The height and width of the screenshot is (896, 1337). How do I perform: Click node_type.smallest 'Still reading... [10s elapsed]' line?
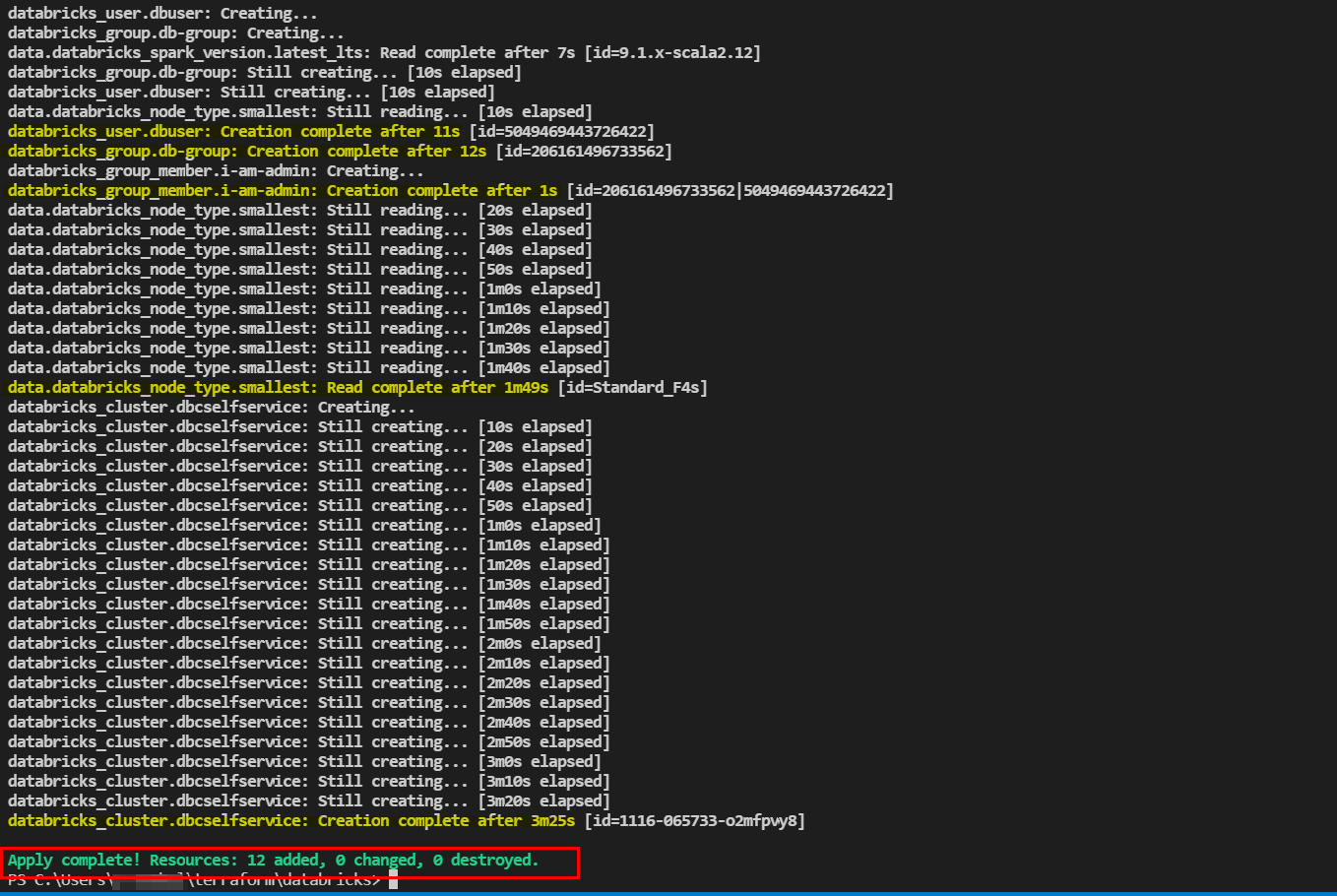(x=300, y=112)
